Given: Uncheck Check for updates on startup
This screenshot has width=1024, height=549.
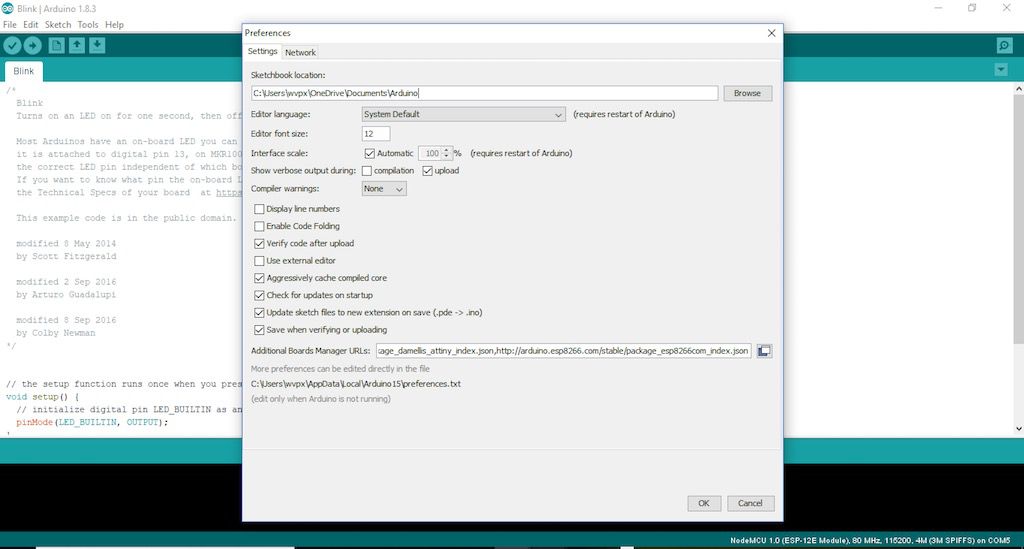Looking at the screenshot, I should coord(259,296).
